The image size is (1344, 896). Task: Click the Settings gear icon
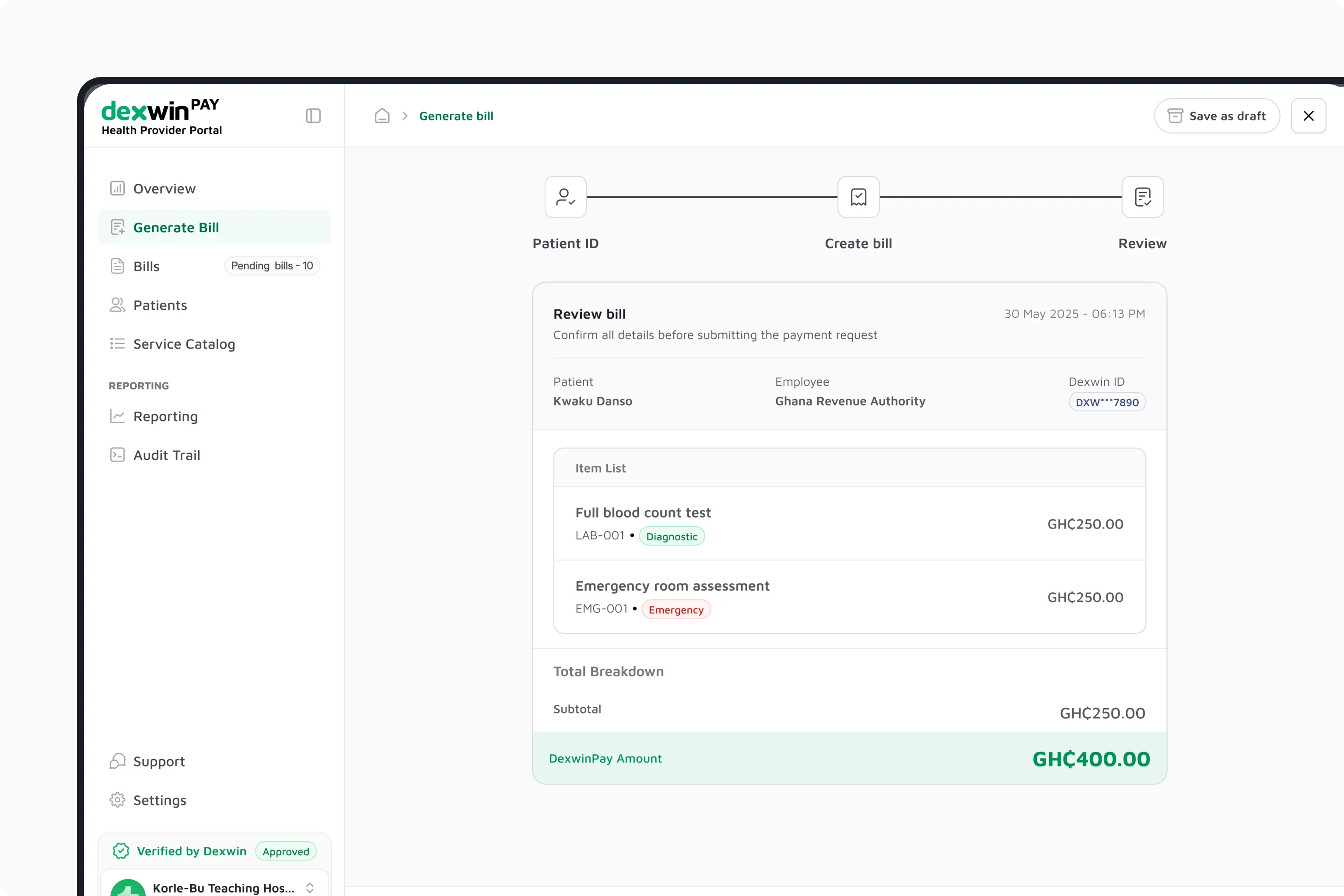[117, 800]
